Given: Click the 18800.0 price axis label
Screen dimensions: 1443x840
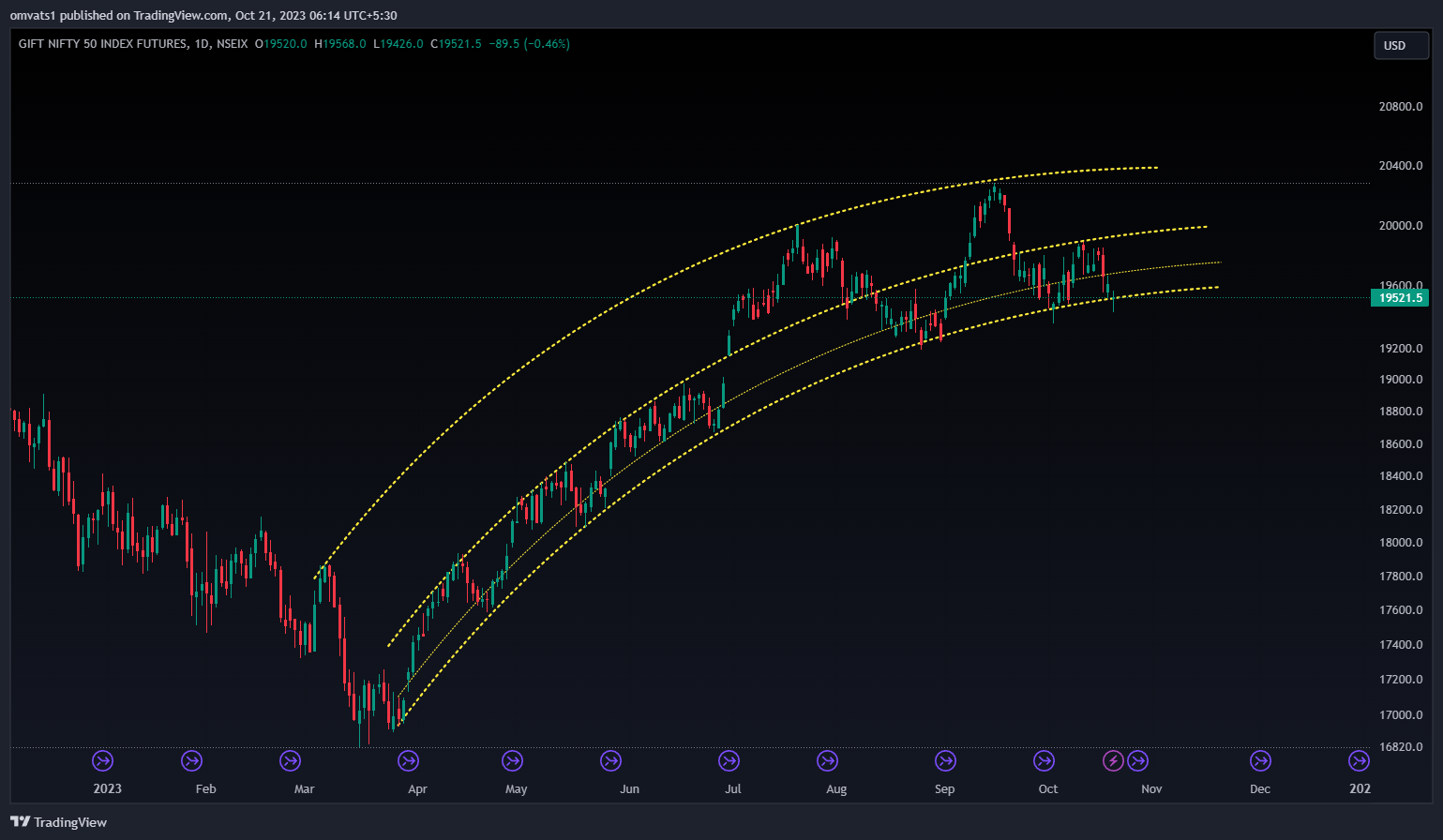Looking at the screenshot, I should [1400, 412].
